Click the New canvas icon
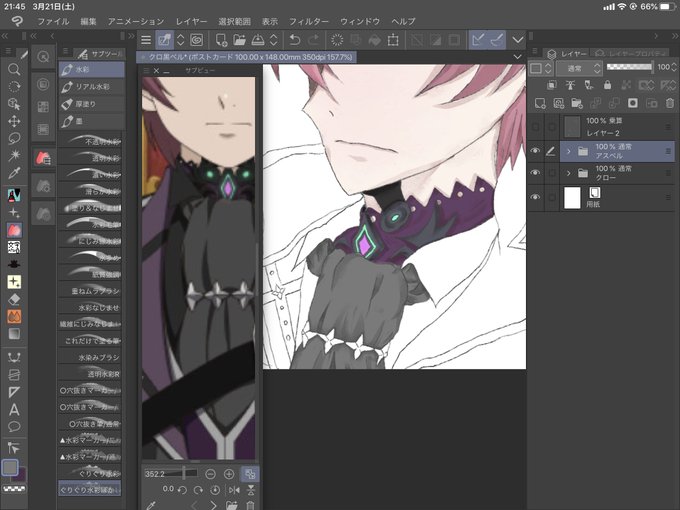Viewport: 680px width, 510px height. click(x=221, y=40)
